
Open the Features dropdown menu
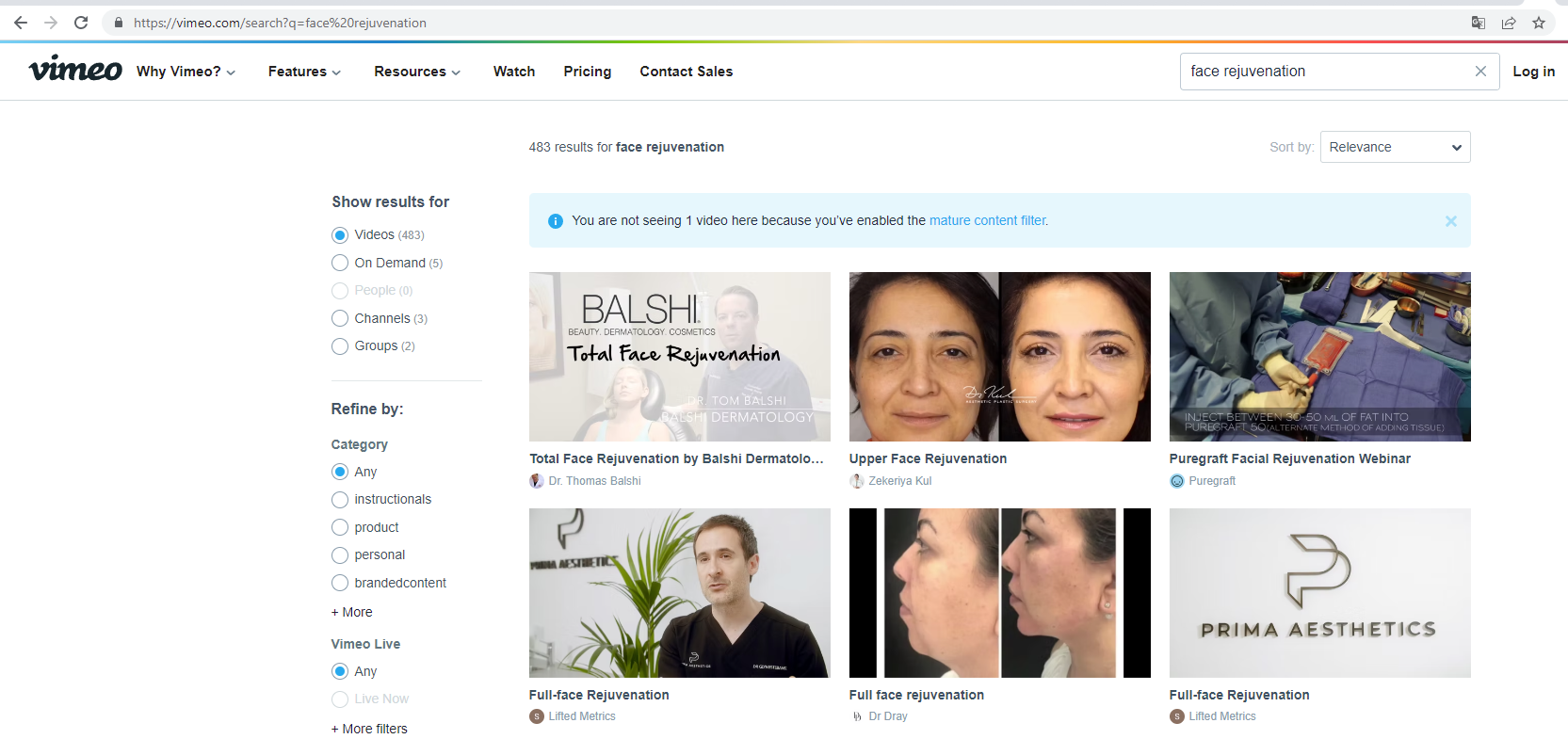point(304,72)
